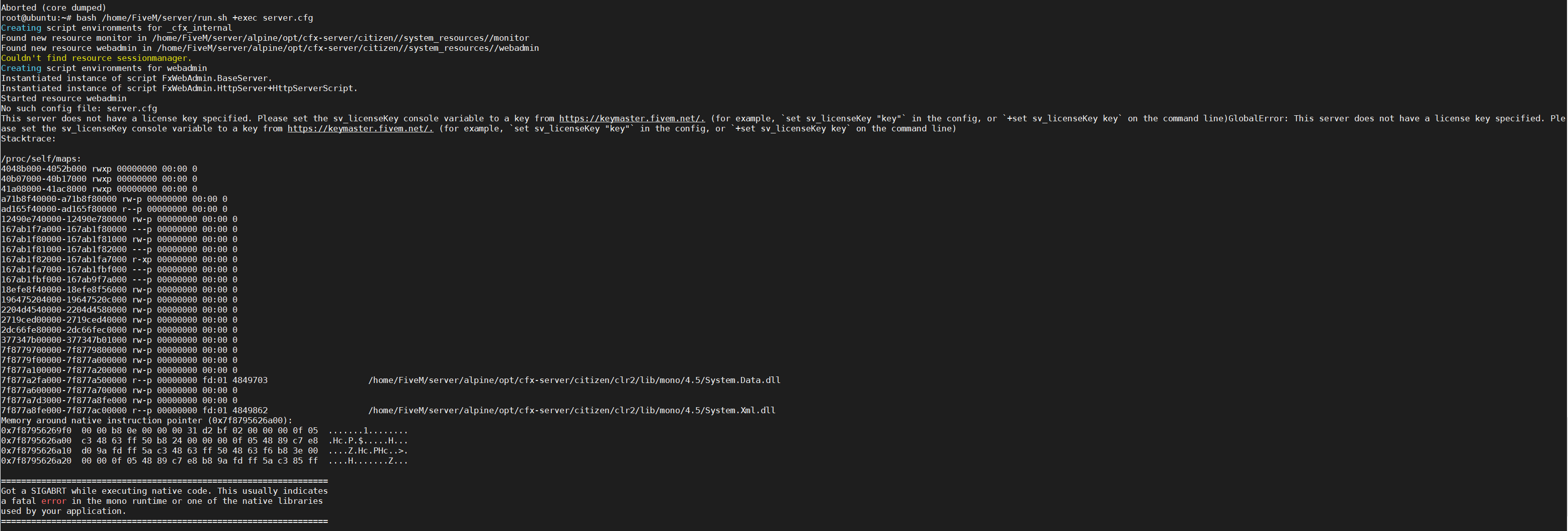Click the "Started resource webadmin" line
The image size is (1568, 531).
[64, 99]
